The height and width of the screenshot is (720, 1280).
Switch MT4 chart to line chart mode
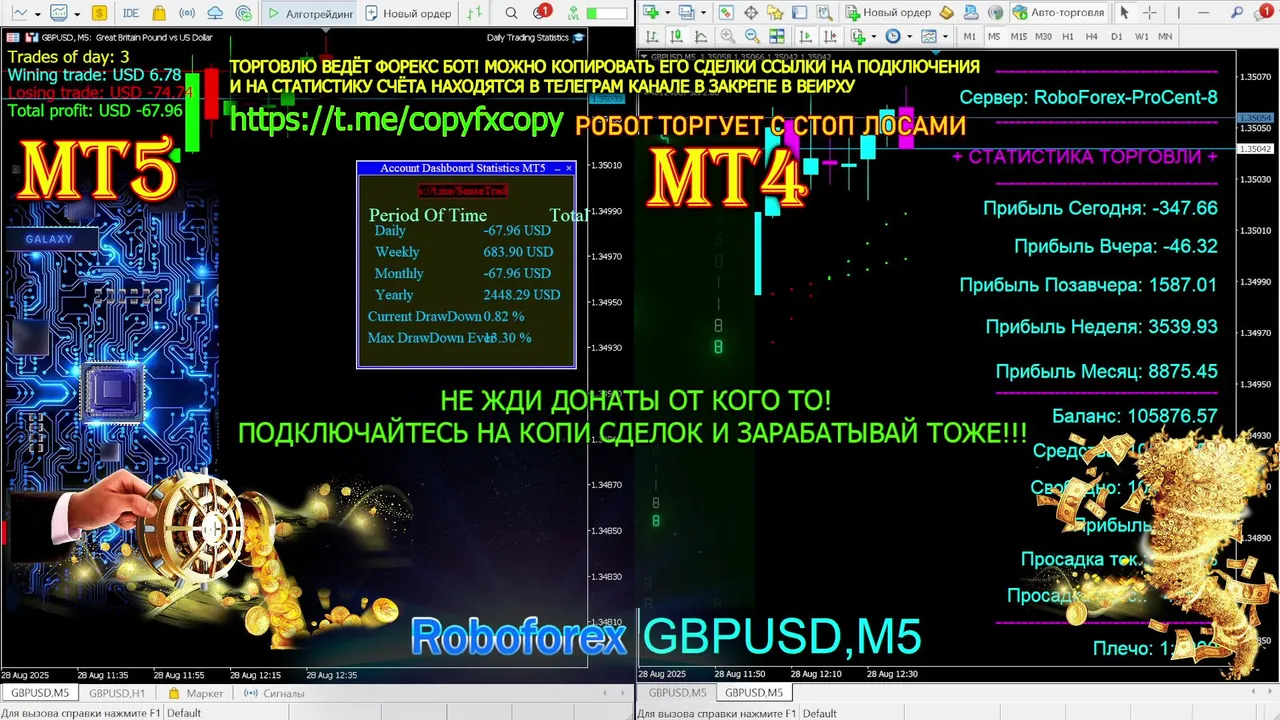(701, 36)
